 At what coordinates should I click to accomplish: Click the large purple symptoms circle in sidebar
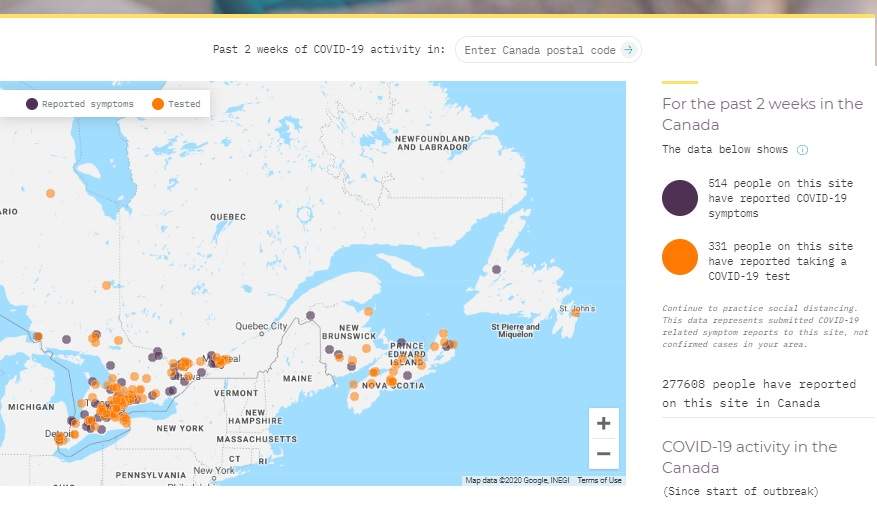coord(680,198)
